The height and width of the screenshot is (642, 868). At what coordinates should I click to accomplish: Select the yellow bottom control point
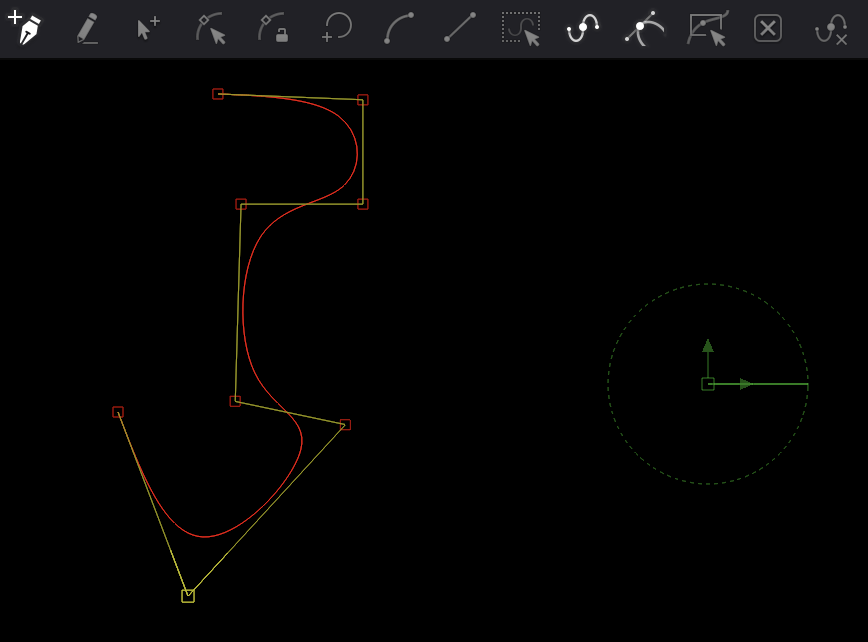188,596
